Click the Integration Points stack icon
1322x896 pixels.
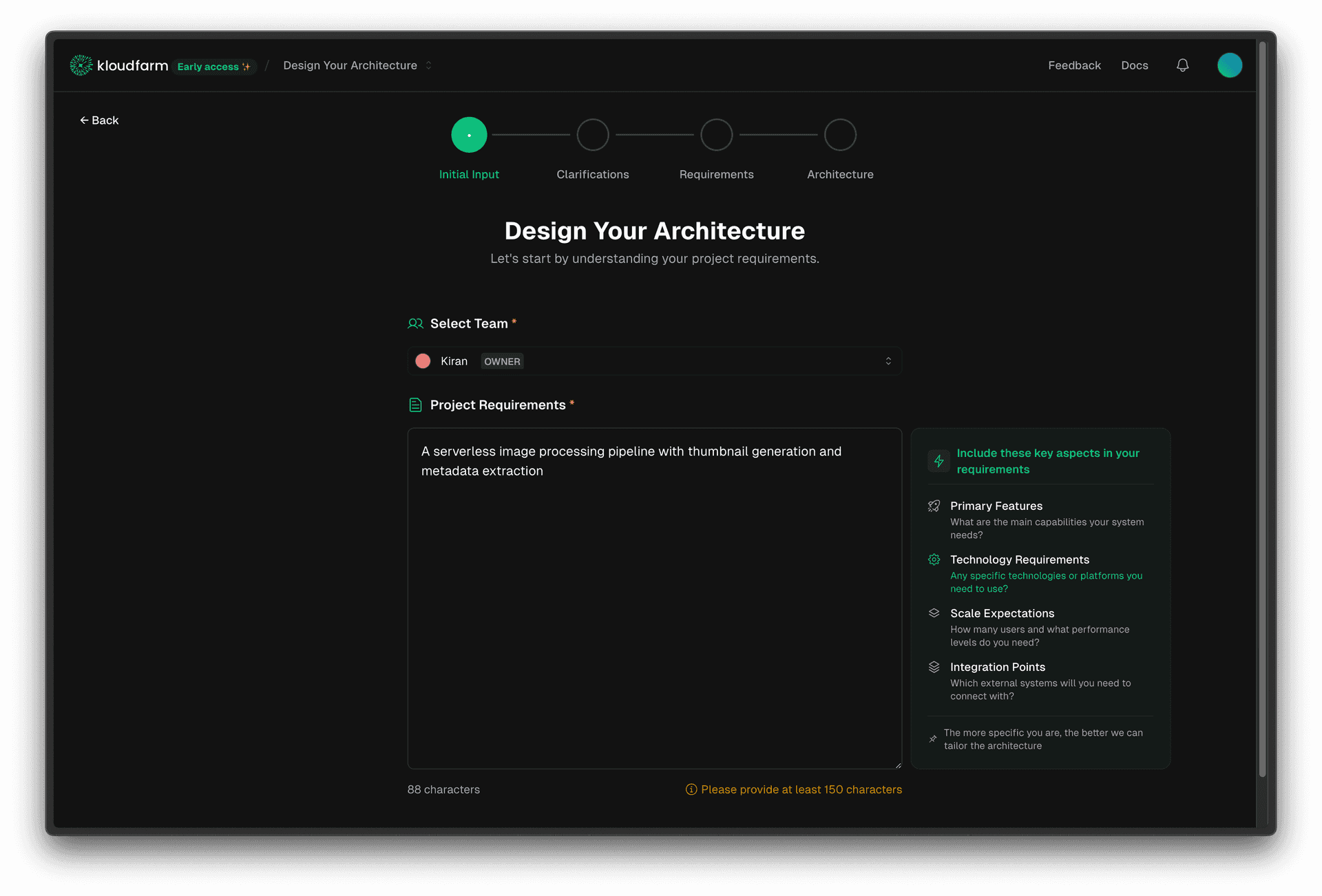click(x=934, y=667)
